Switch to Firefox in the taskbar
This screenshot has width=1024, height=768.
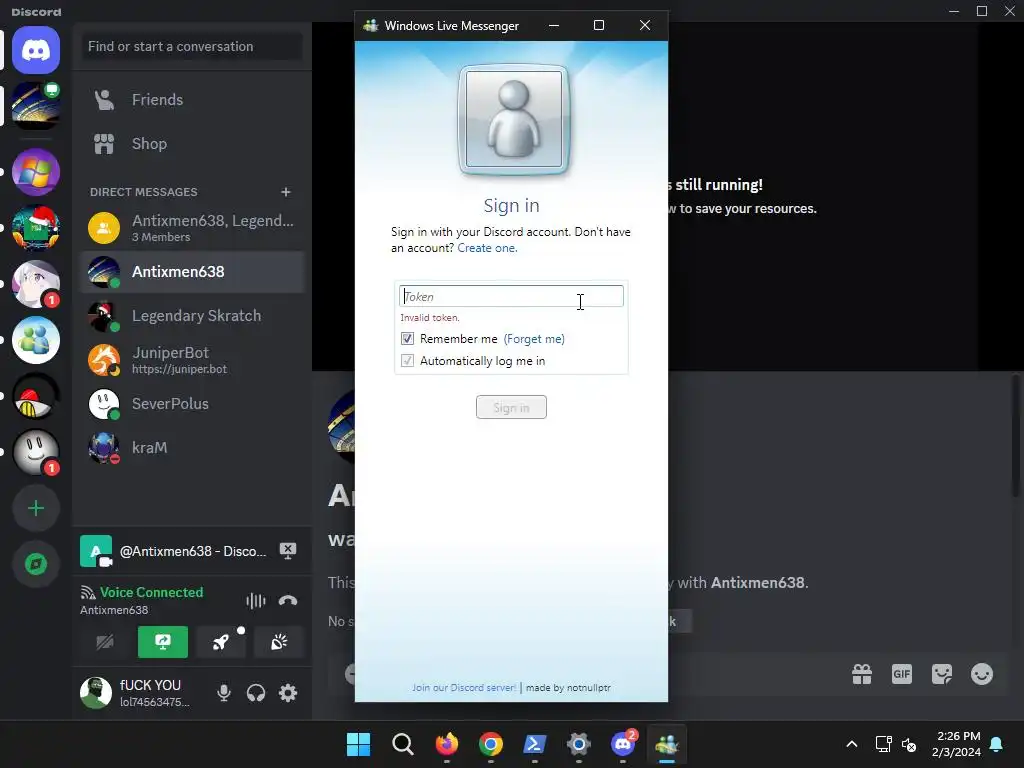[x=447, y=744]
